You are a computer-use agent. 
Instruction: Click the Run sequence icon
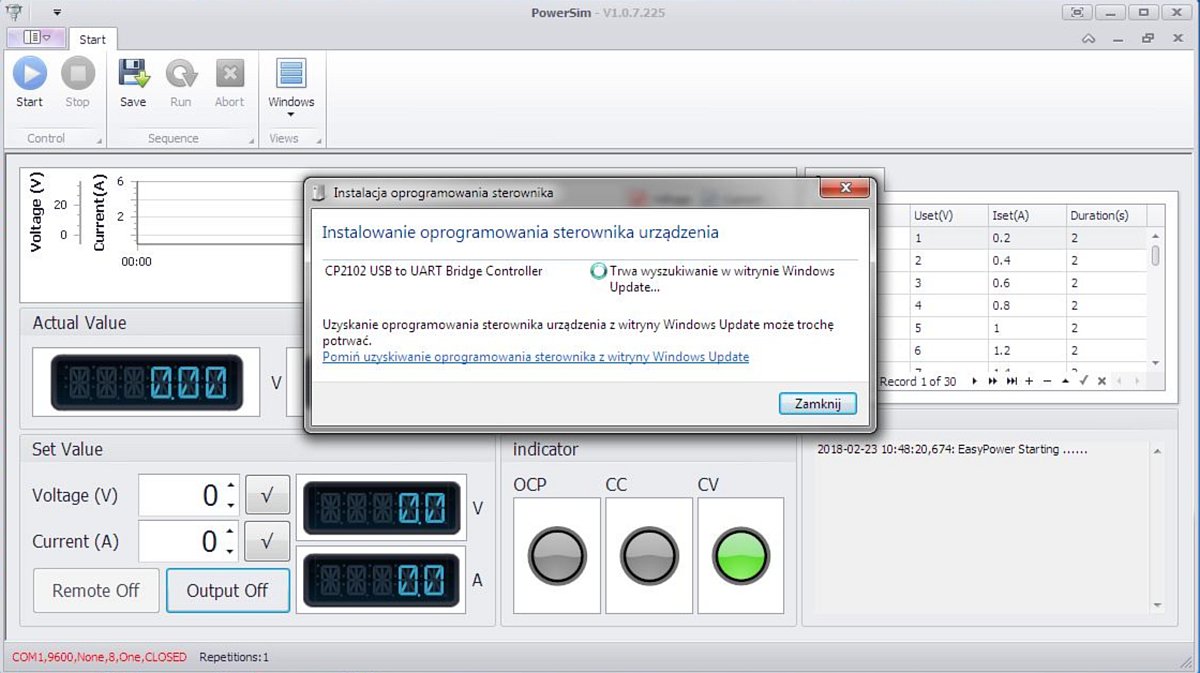click(181, 73)
